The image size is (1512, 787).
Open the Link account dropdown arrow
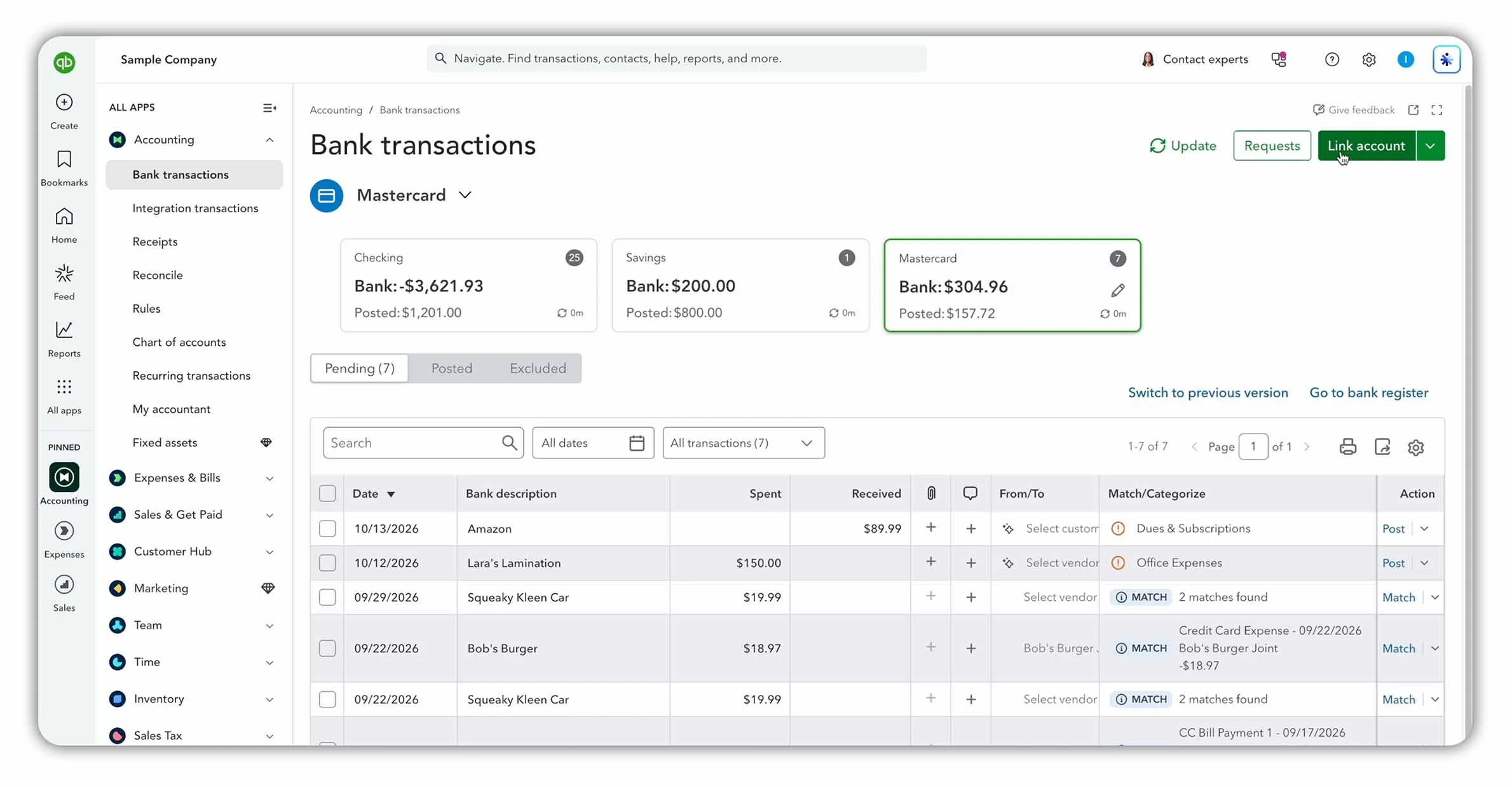[x=1431, y=146]
